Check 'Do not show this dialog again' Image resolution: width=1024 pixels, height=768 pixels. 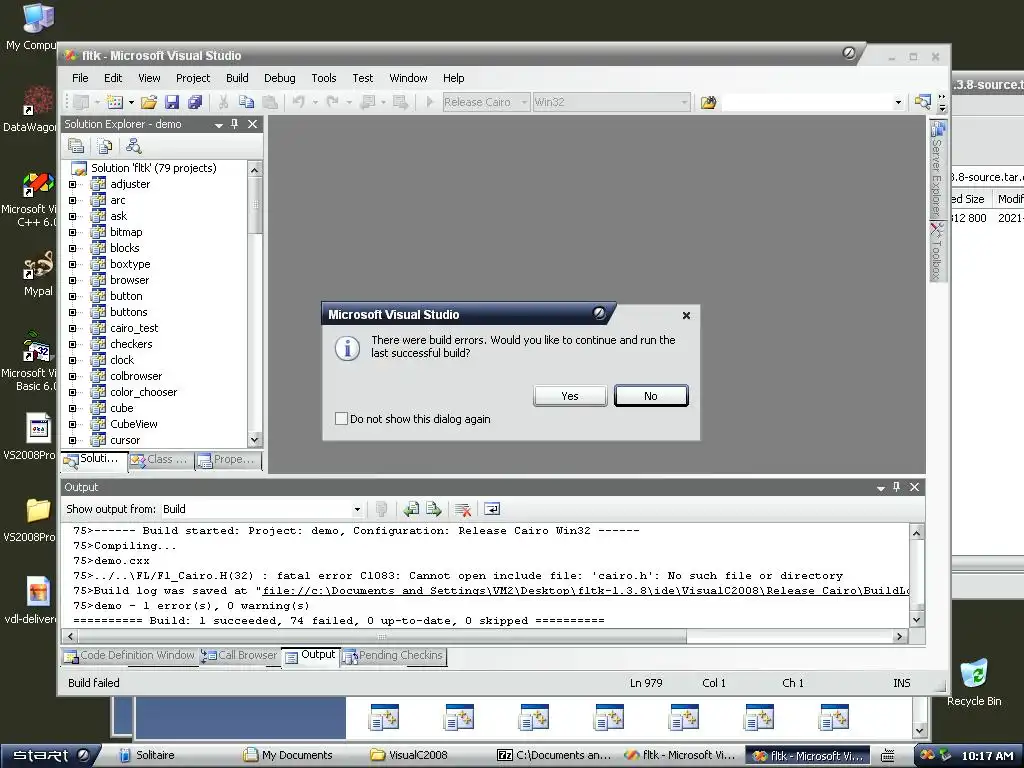[341, 419]
